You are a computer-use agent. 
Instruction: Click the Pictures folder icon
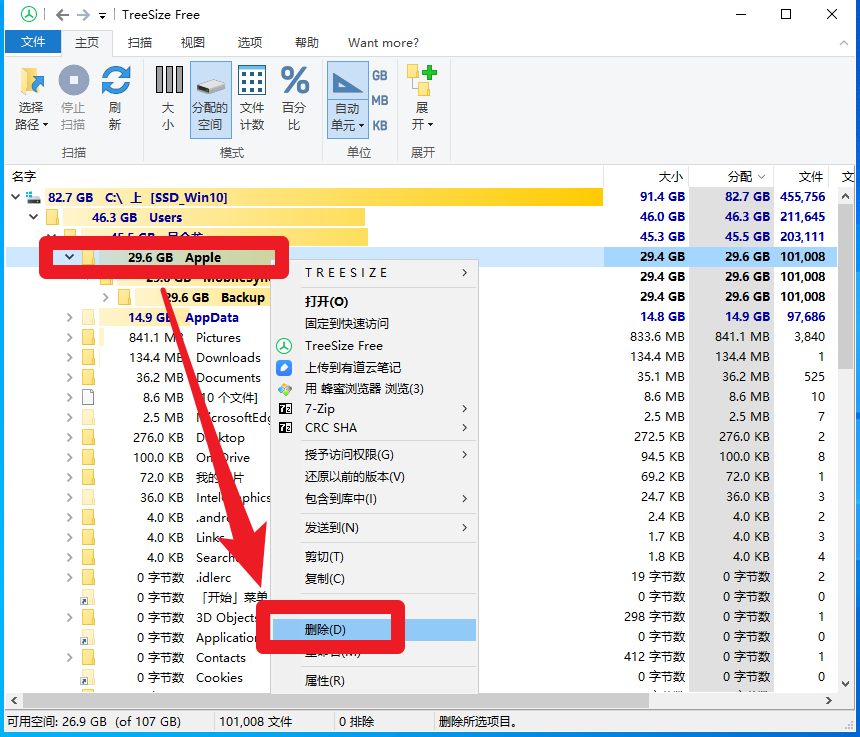click(88, 337)
